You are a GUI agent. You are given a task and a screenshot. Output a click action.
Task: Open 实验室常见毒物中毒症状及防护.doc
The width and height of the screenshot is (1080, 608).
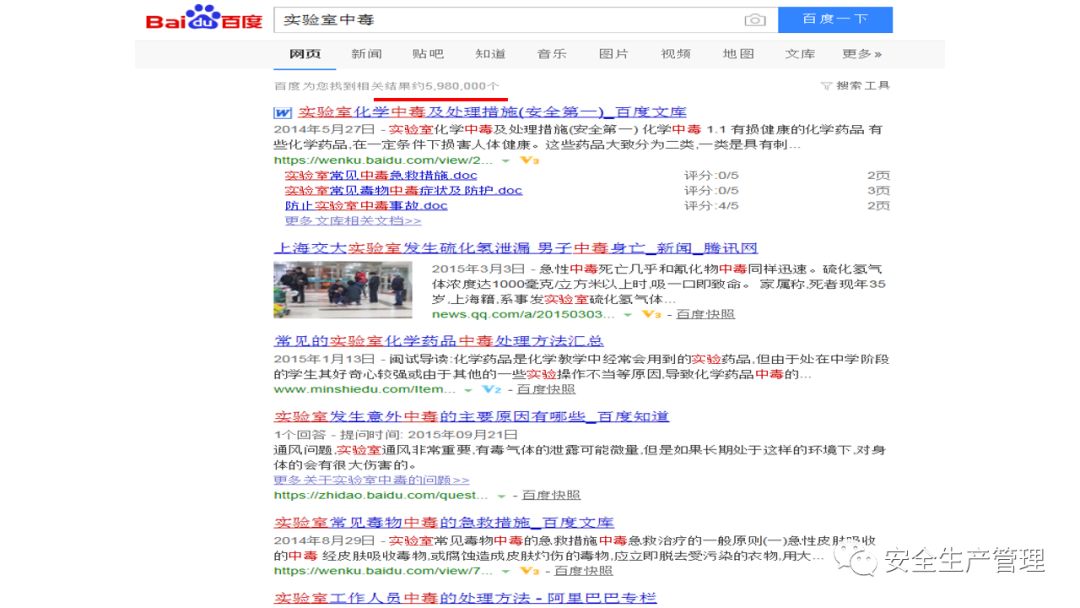tap(404, 191)
